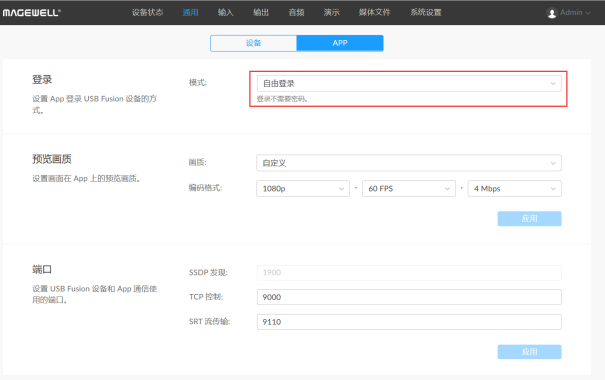This screenshot has width=605, height=380.
Task: Go to the 输入 menu
Action: 226,12
